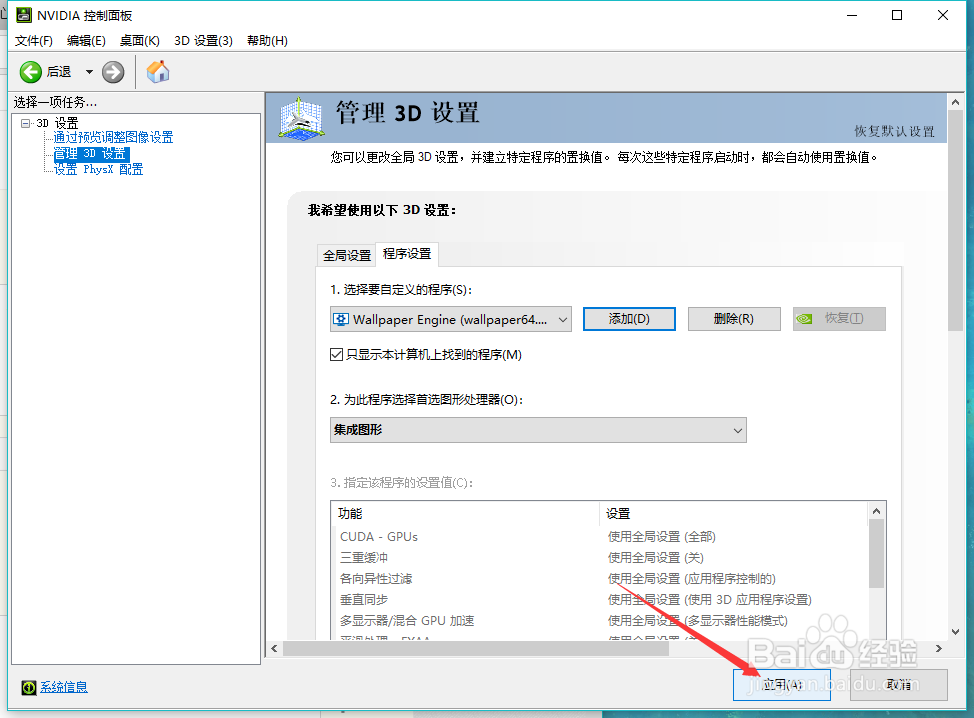Click the system information icon
This screenshot has width=974, height=718.
(x=29, y=687)
